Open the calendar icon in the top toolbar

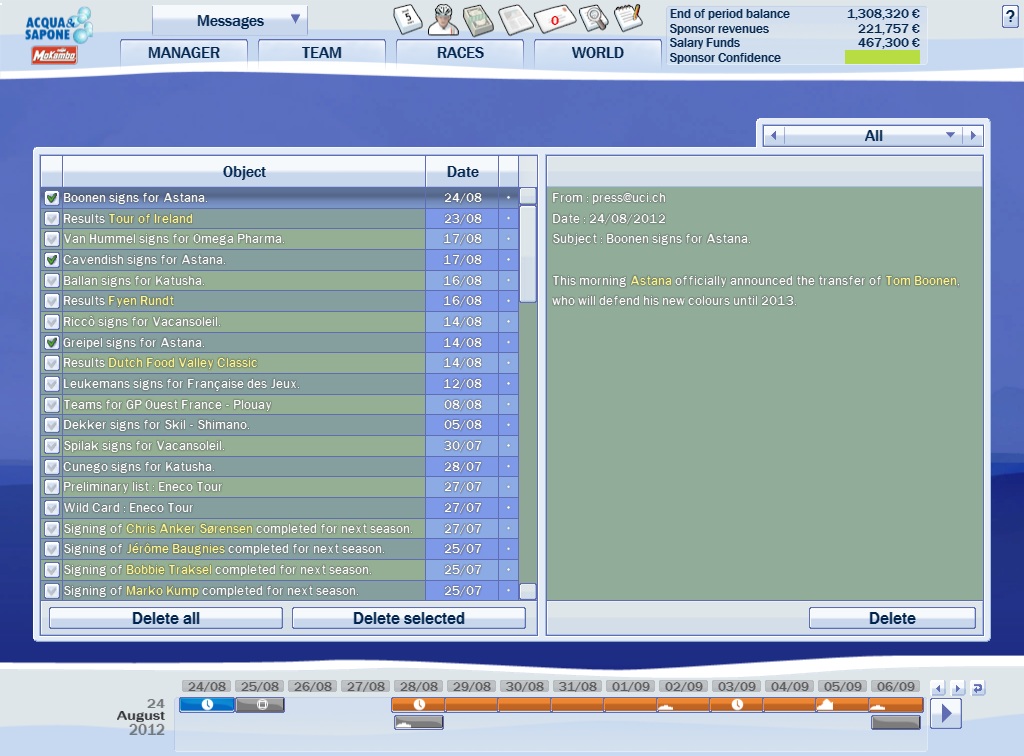(406, 18)
